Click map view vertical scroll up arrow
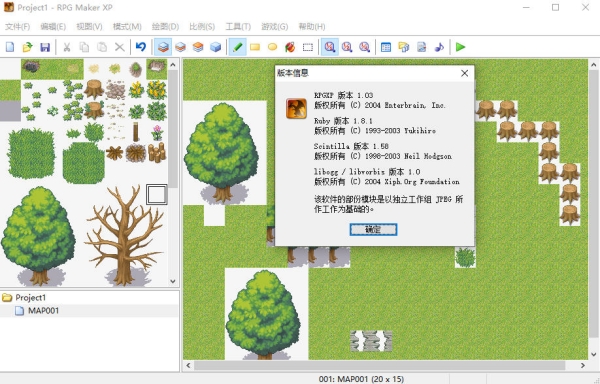The width and height of the screenshot is (600, 384). (593, 65)
